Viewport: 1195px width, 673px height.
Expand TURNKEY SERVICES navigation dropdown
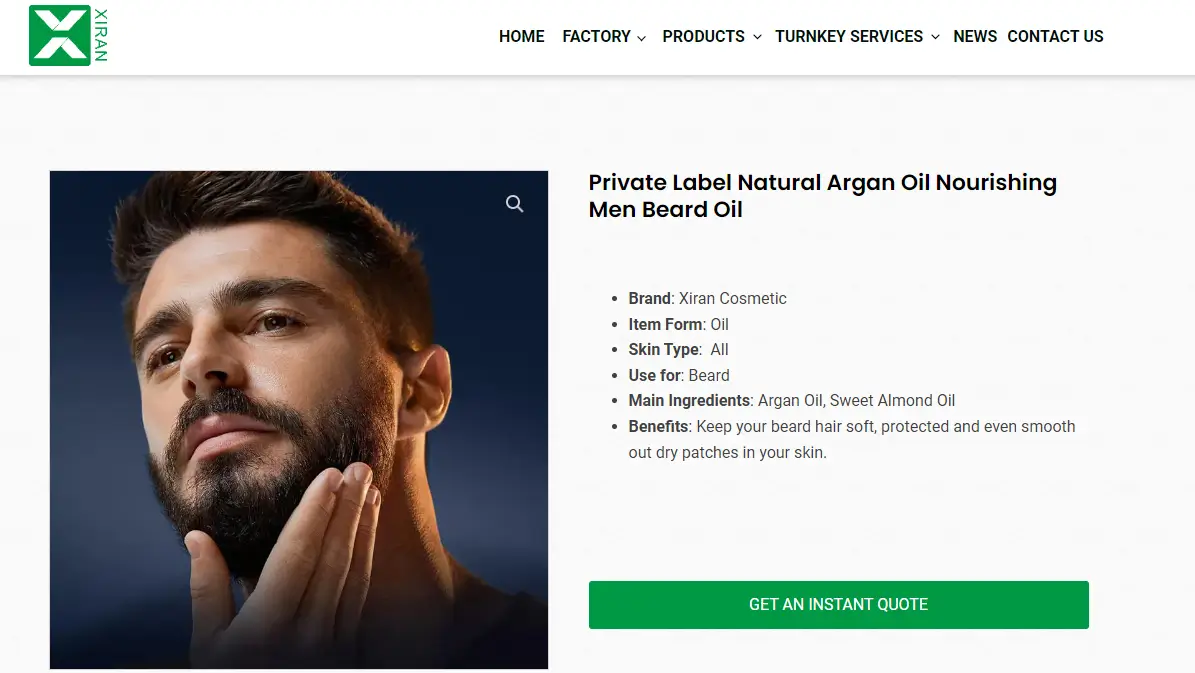[849, 36]
